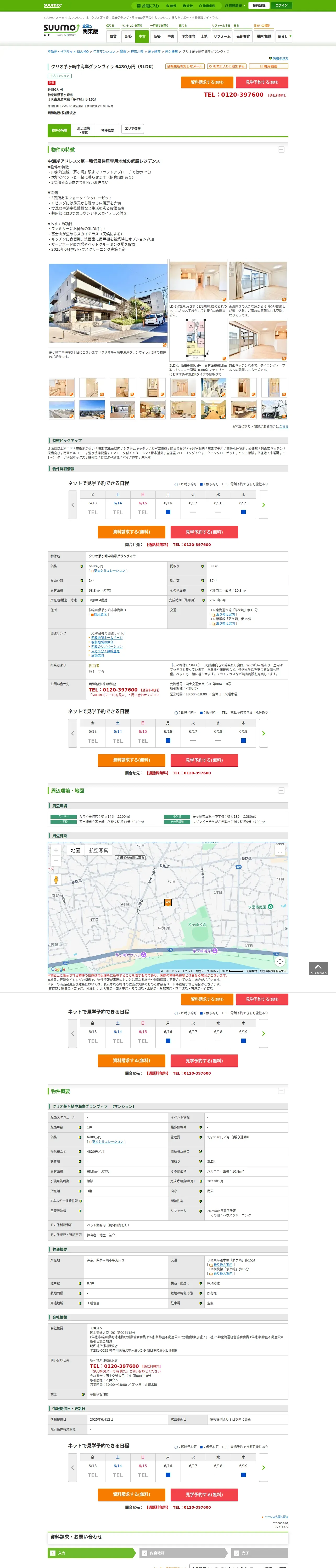The image size is (336, 1568).
Task: Switch the map to 地図 view
Action: tap(76, 850)
